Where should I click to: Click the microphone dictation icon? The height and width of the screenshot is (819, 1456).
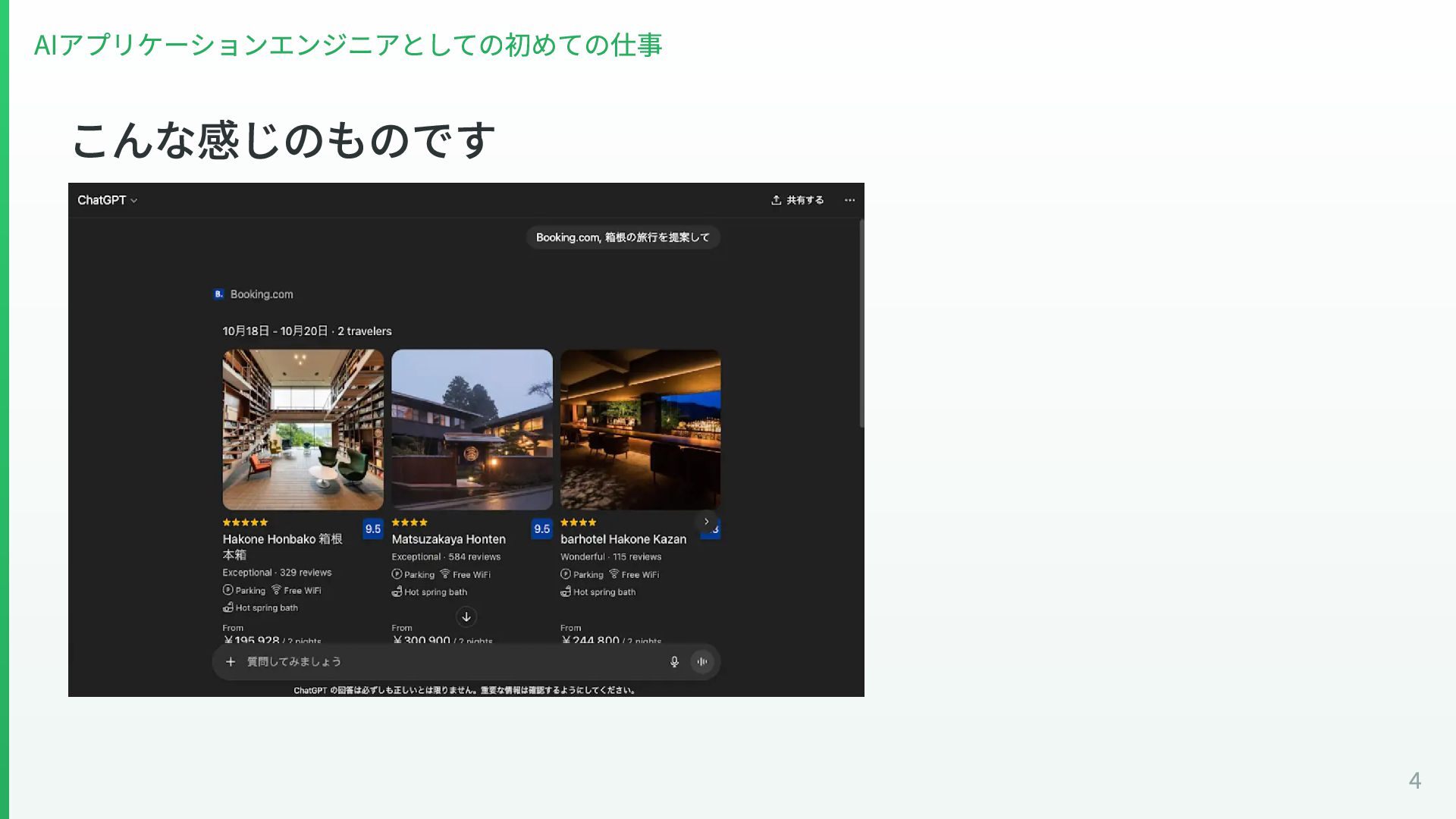tap(674, 661)
